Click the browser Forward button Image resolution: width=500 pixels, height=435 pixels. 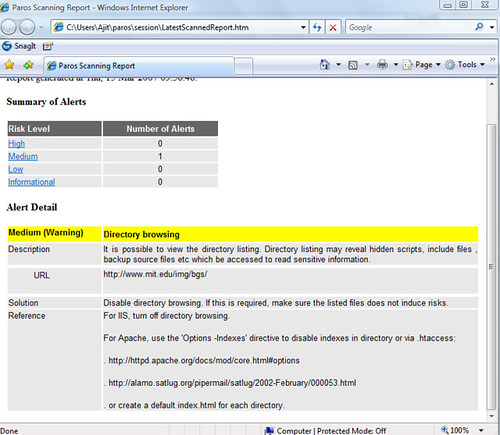[27, 27]
